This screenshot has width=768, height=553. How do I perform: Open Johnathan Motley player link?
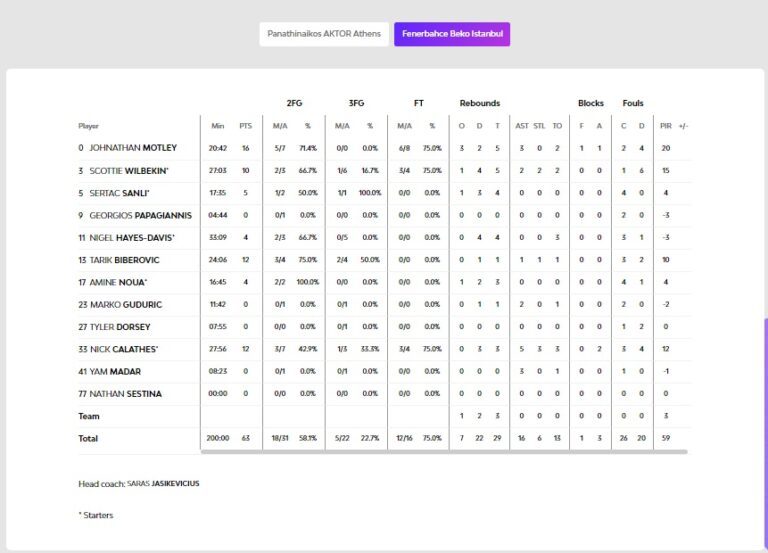click(133, 148)
